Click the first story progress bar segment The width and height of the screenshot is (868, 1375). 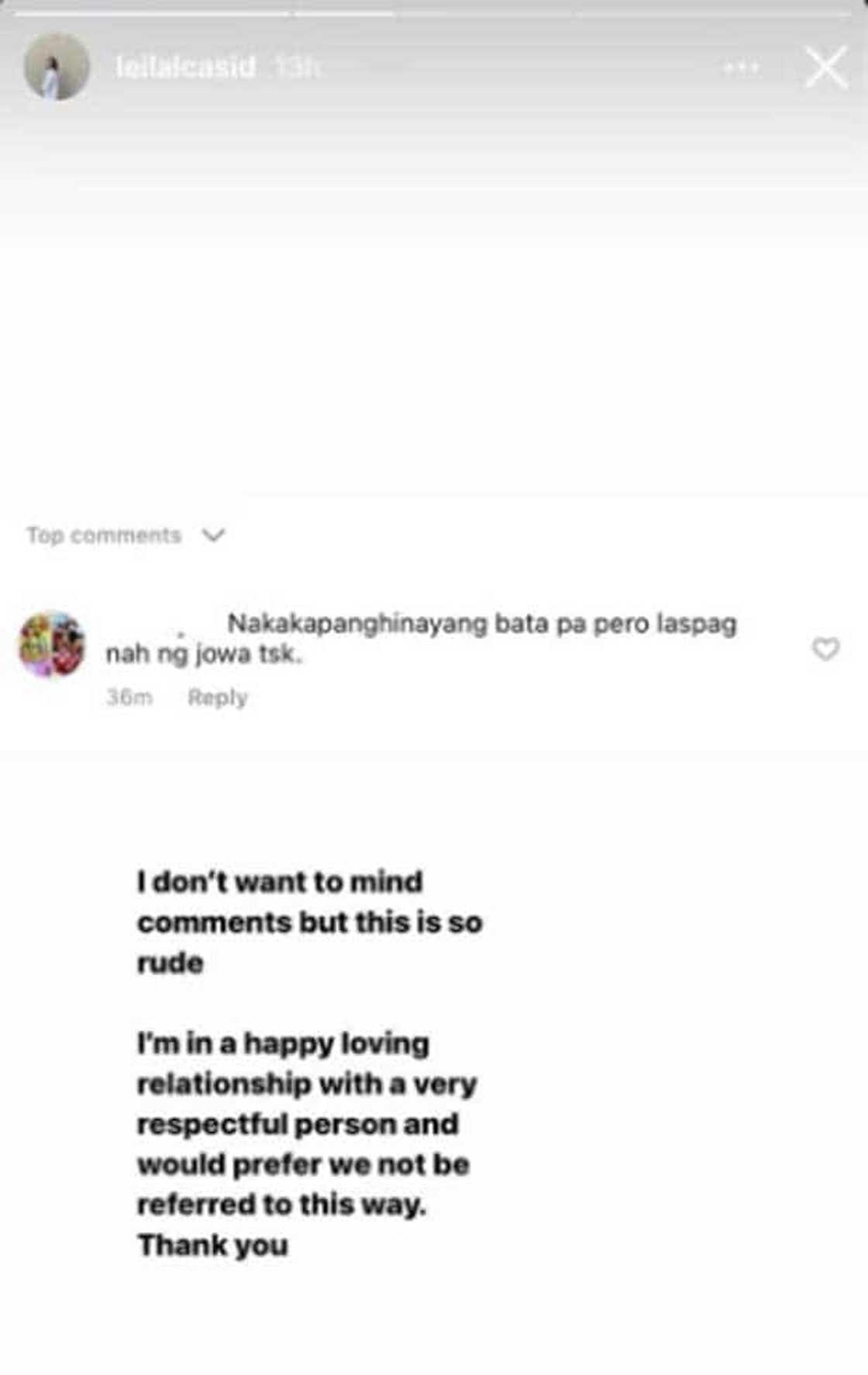153,14
